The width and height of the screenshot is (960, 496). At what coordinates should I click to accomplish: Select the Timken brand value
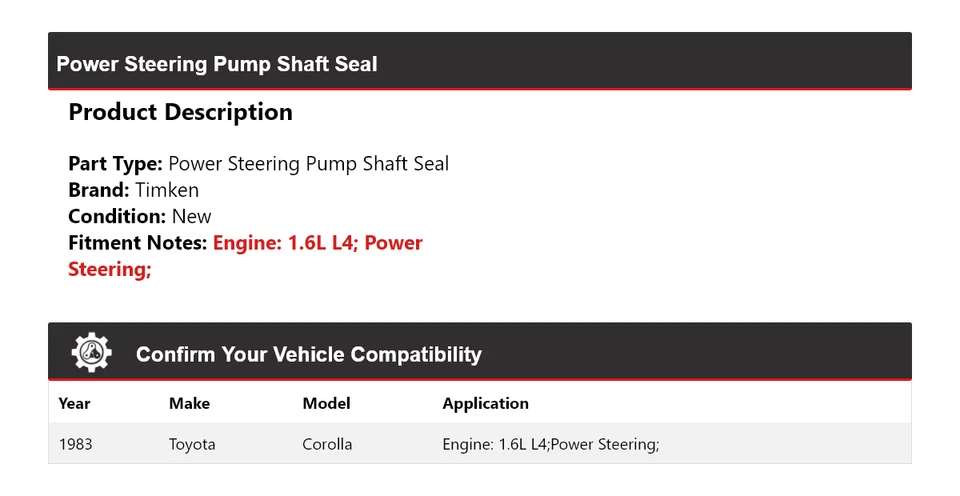point(167,190)
